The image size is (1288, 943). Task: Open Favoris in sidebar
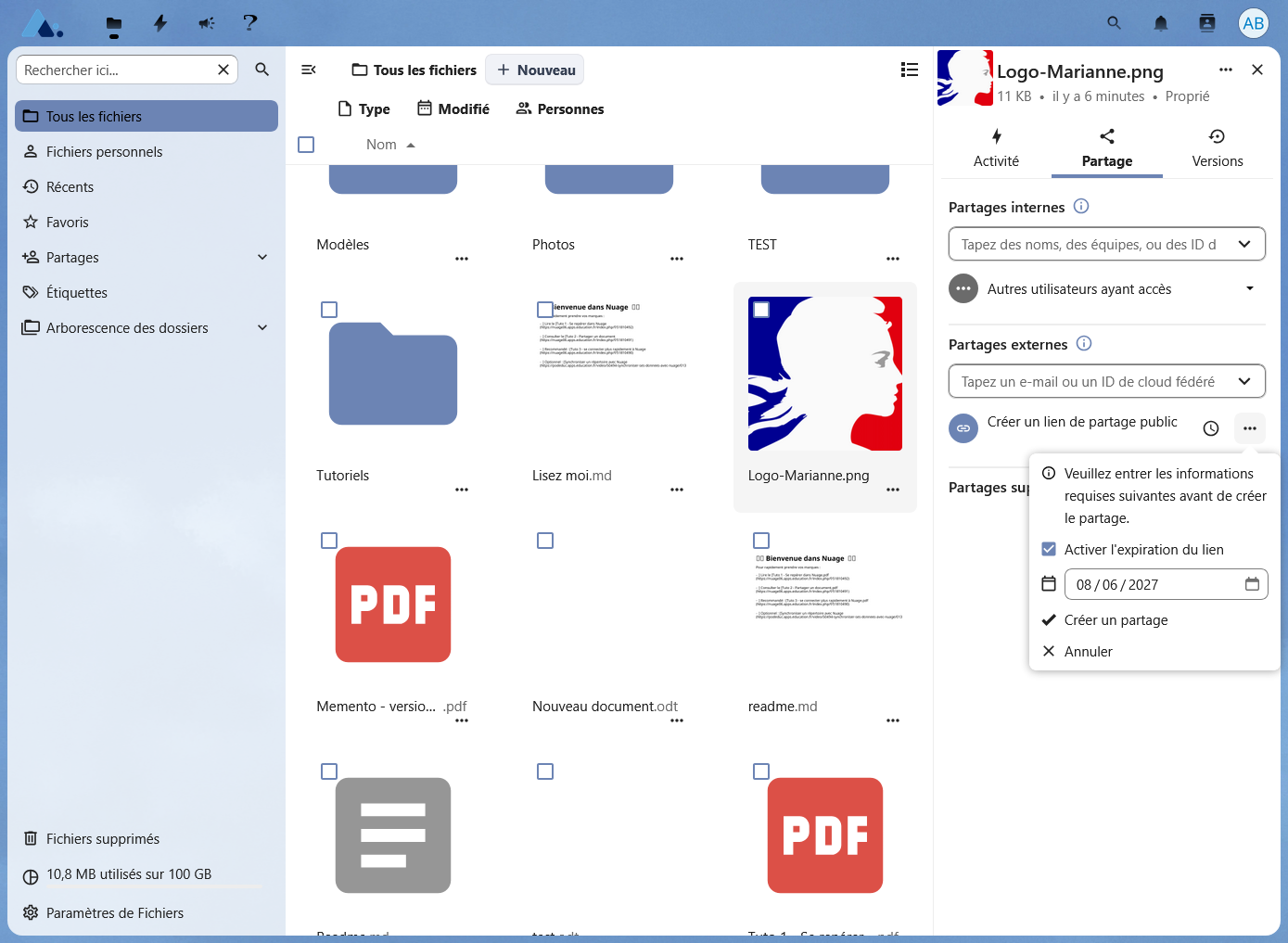pos(147,222)
